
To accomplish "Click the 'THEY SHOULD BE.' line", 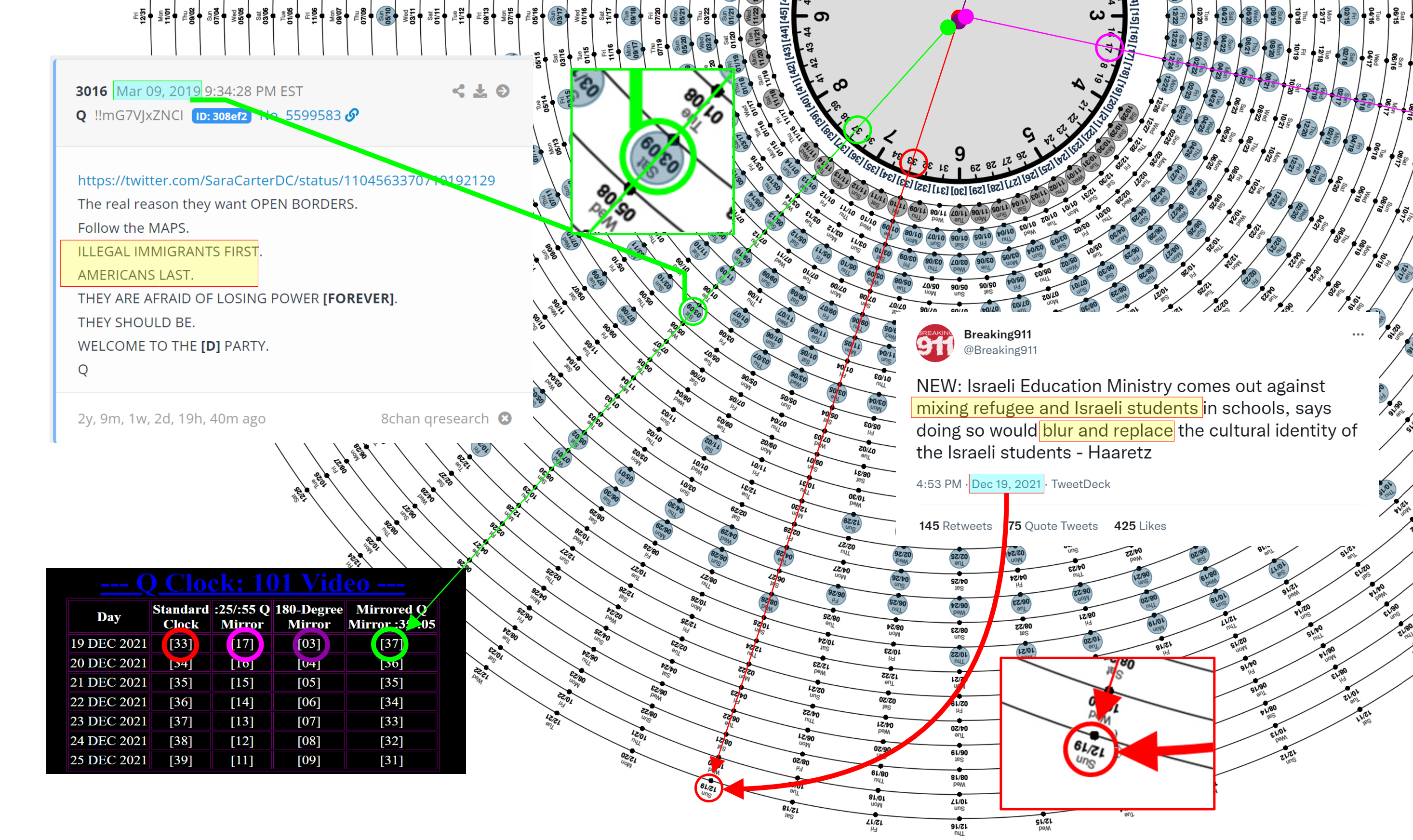I will [136, 322].
